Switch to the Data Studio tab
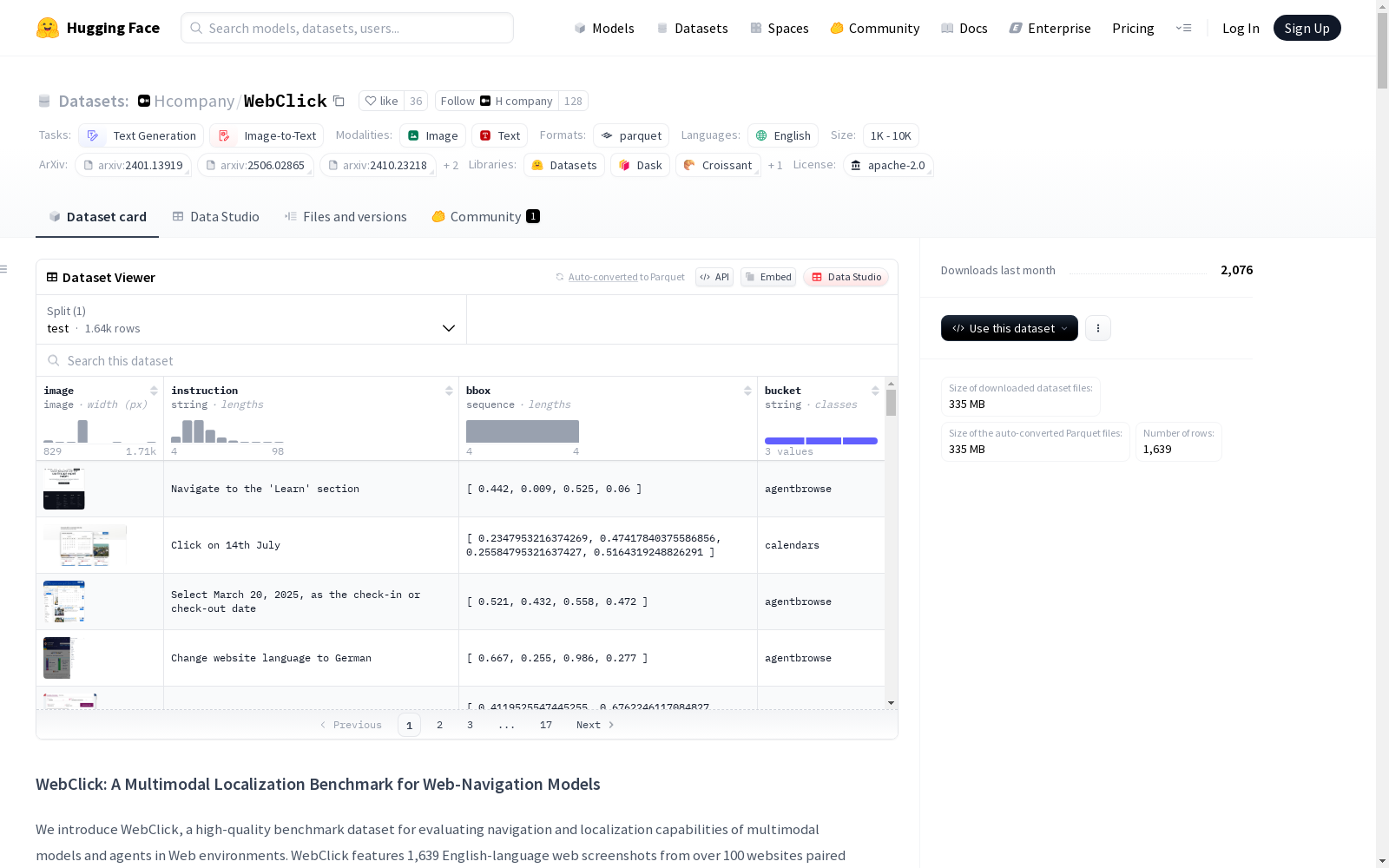Image resolution: width=1389 pixels, height=868 pixels. (216, 217)
